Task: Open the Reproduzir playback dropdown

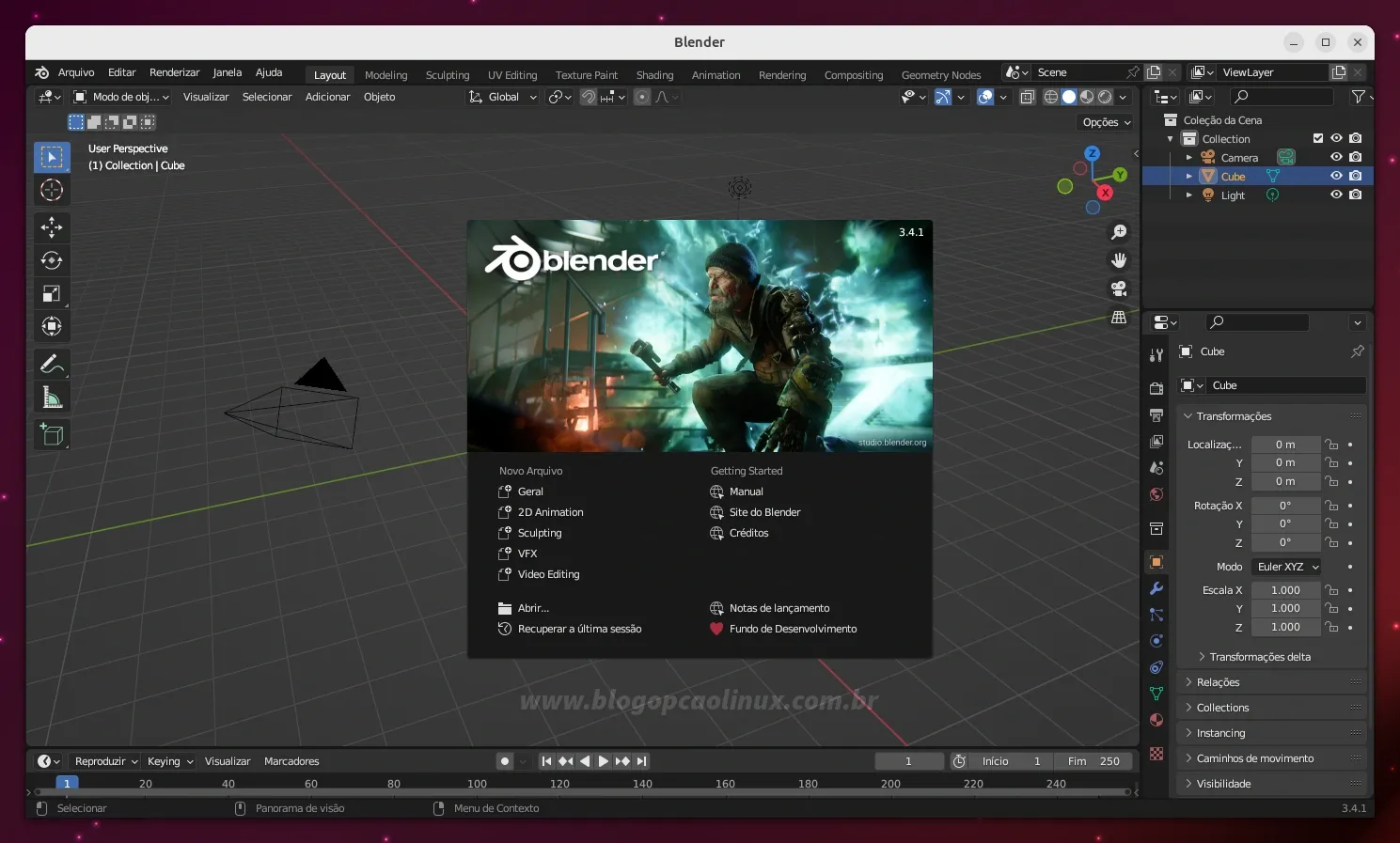Action: click(x=106, y=761)
